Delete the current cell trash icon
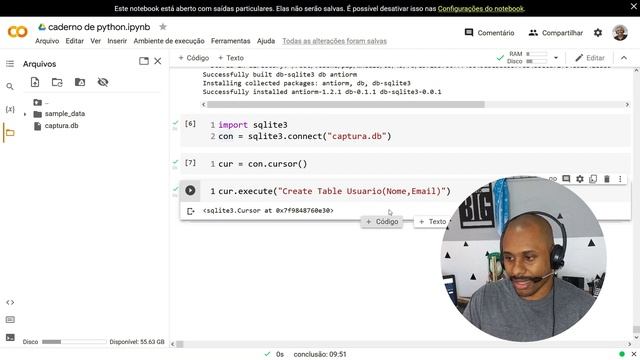The image size is (640, 360). click(607, 179)
